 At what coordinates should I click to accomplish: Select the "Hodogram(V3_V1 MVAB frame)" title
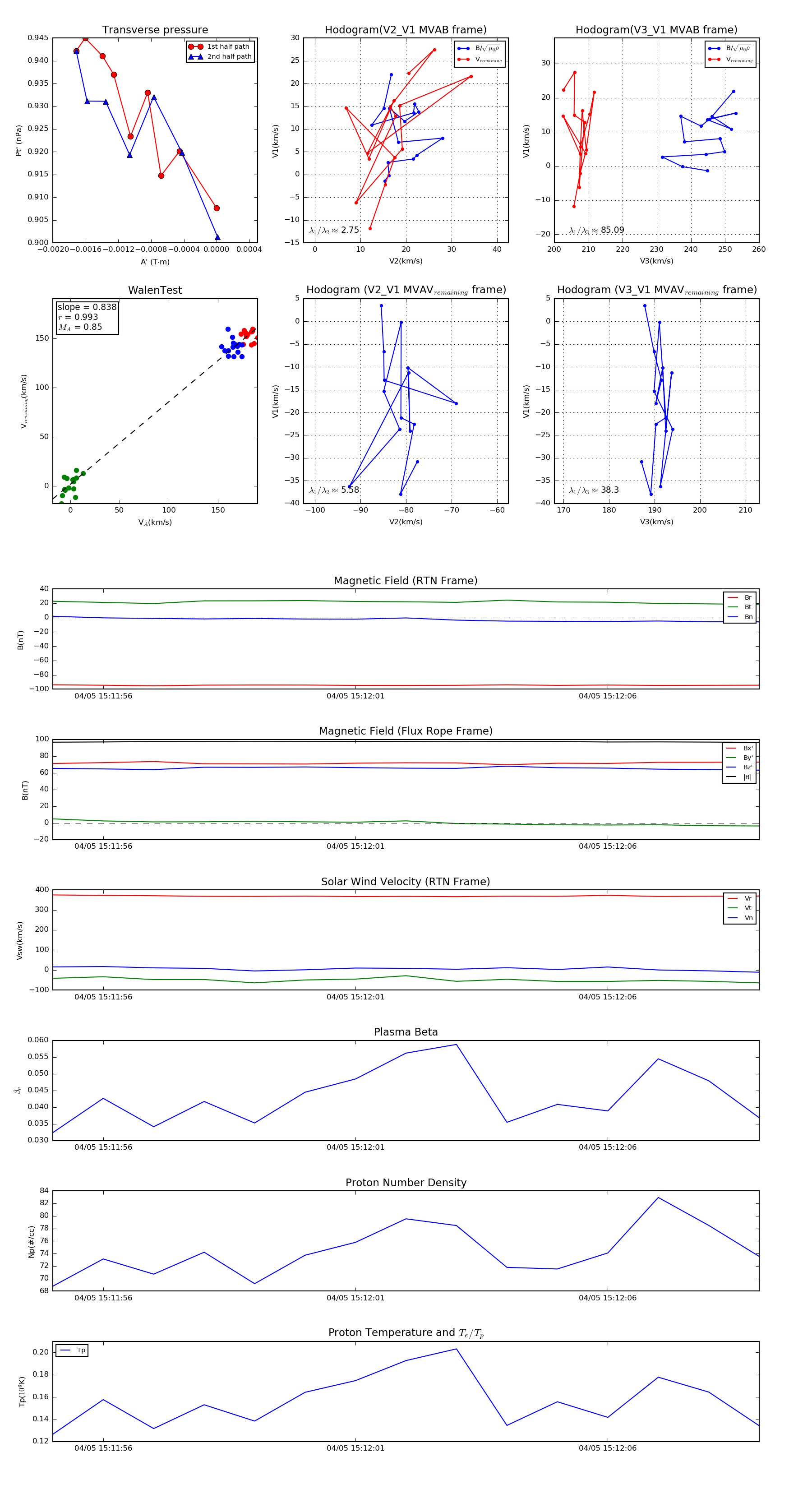[656, 30]
